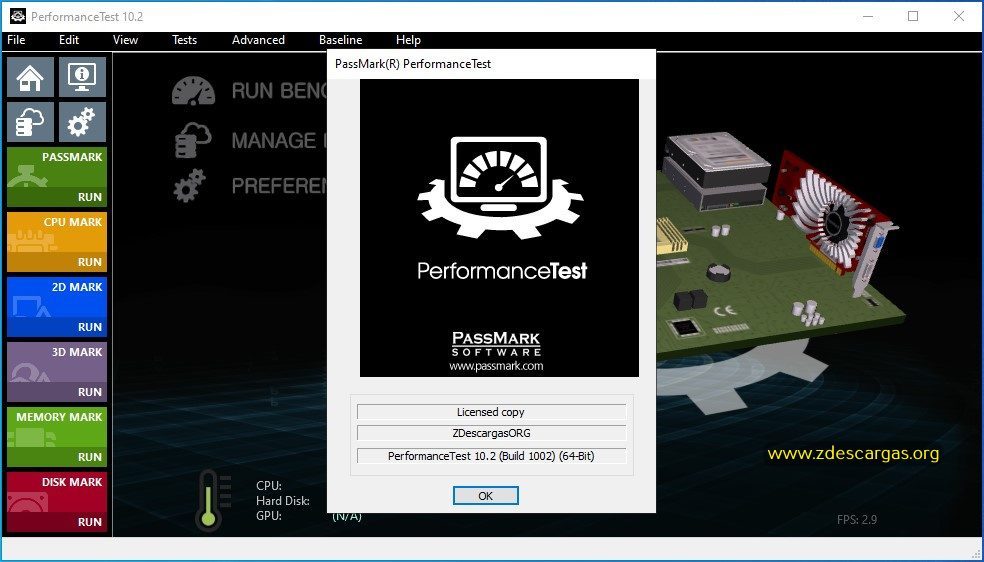This screenshot has width=984, height=562.
Task: Click the 'ZDescargasORG' field
Action: (491, 433)
